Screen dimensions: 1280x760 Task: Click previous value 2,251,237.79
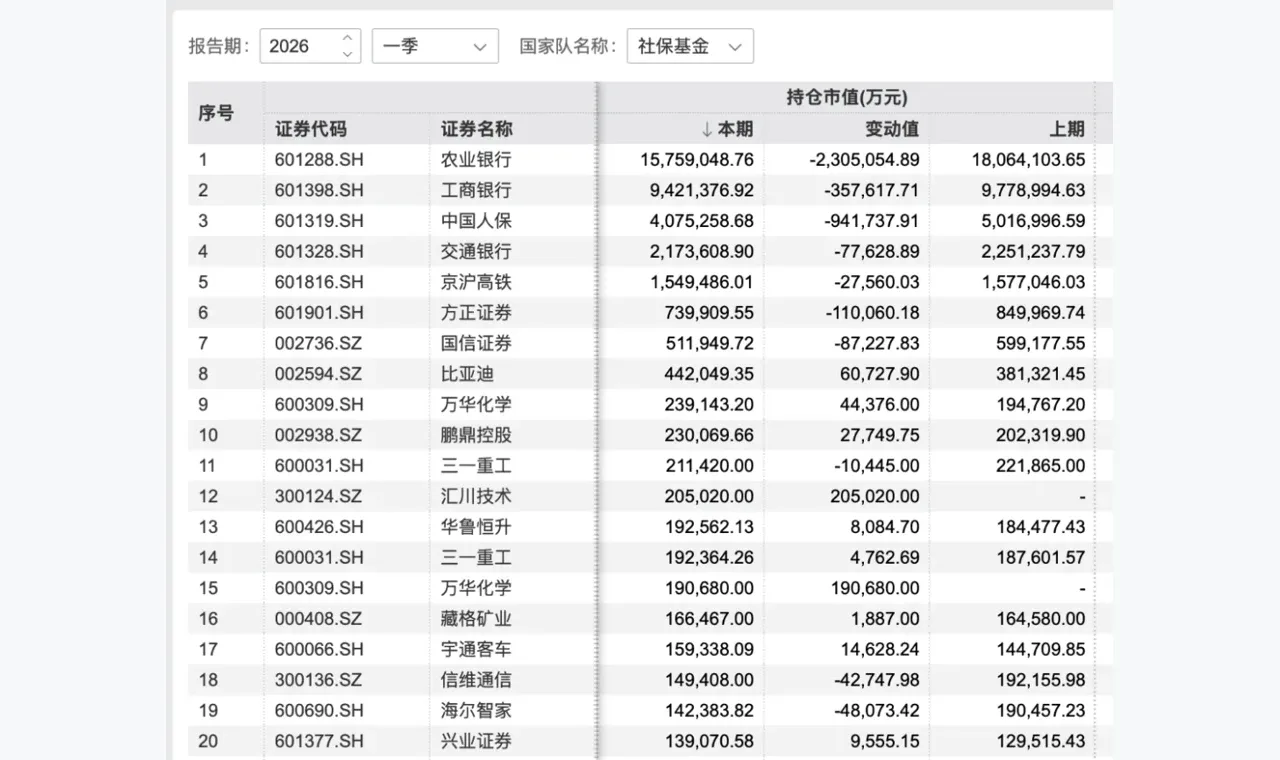point(1033,251)
